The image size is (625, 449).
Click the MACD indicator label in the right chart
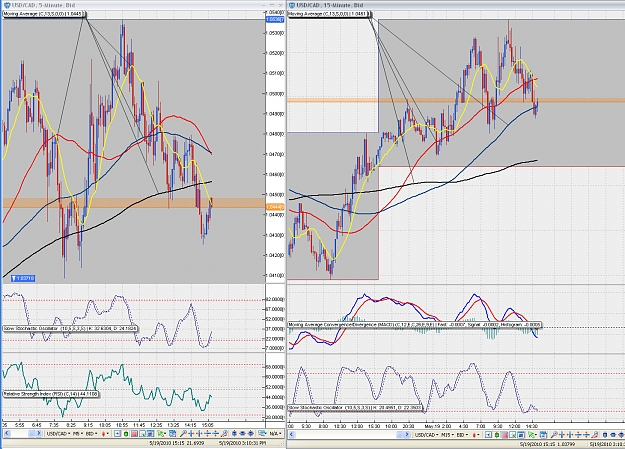coord(414,325)
